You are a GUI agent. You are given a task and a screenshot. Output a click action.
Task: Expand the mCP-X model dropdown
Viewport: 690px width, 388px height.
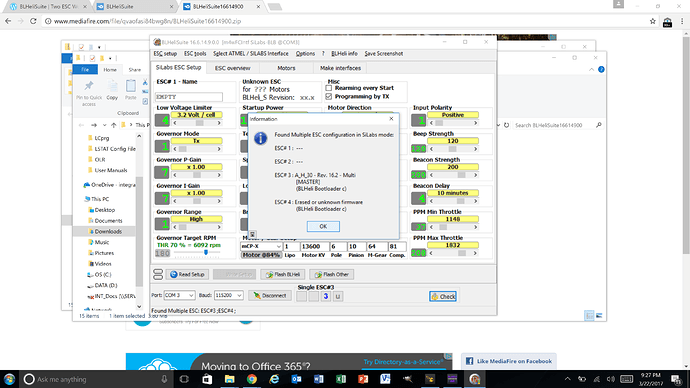pos(261,246)
